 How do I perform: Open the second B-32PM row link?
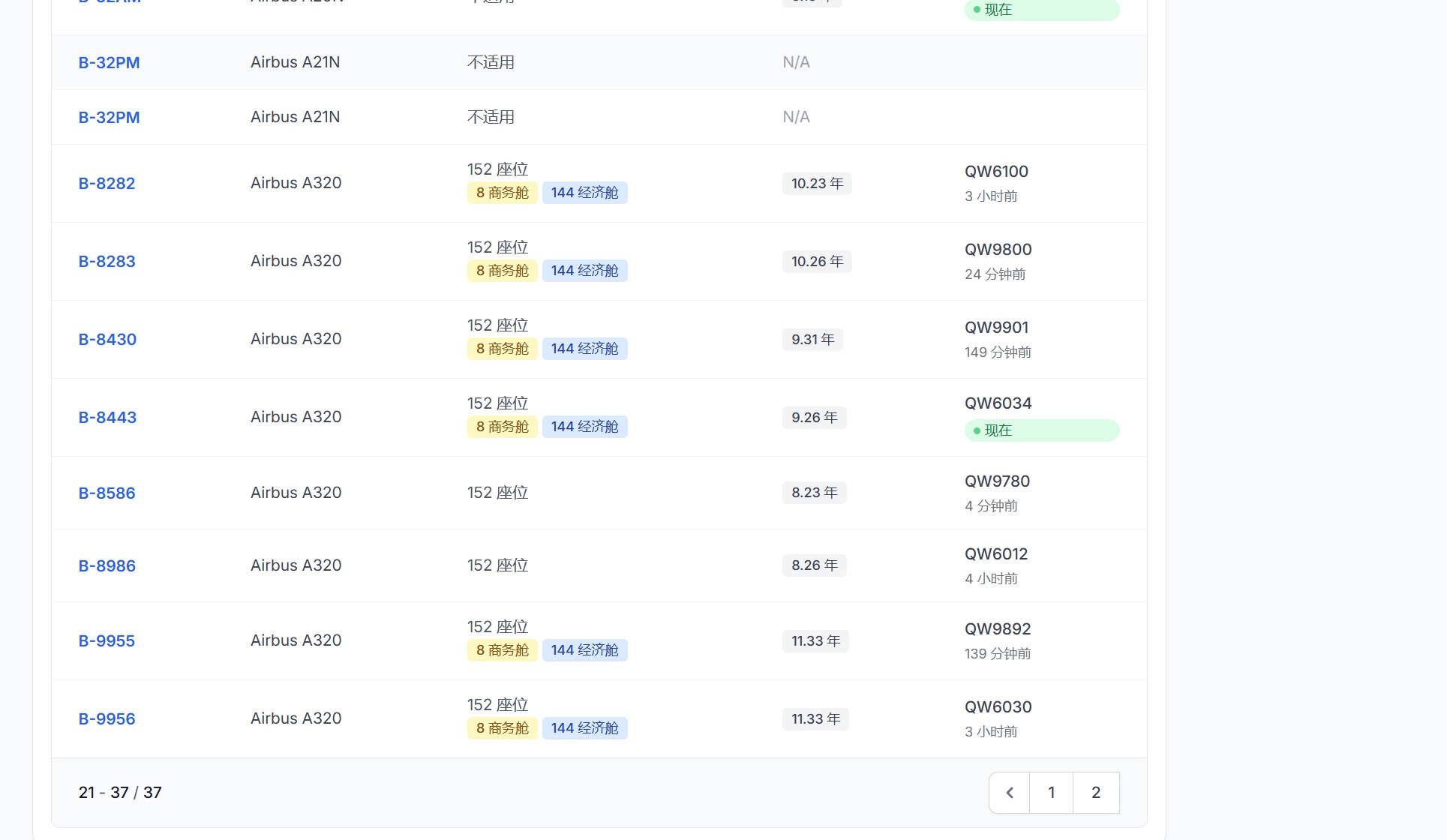[109, 118]
